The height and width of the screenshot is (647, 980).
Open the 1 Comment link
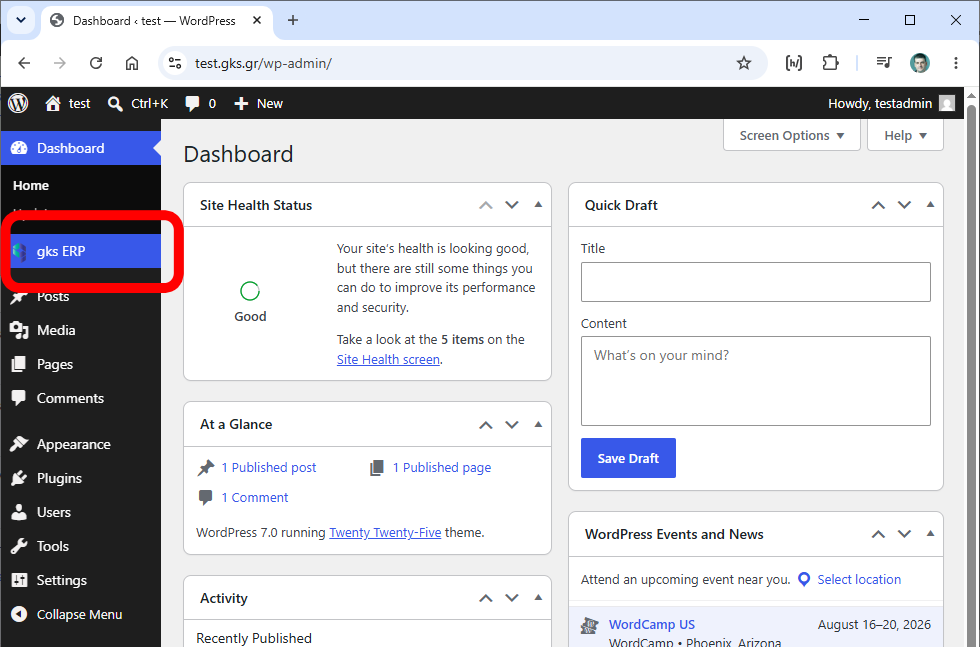click(255, 498)
